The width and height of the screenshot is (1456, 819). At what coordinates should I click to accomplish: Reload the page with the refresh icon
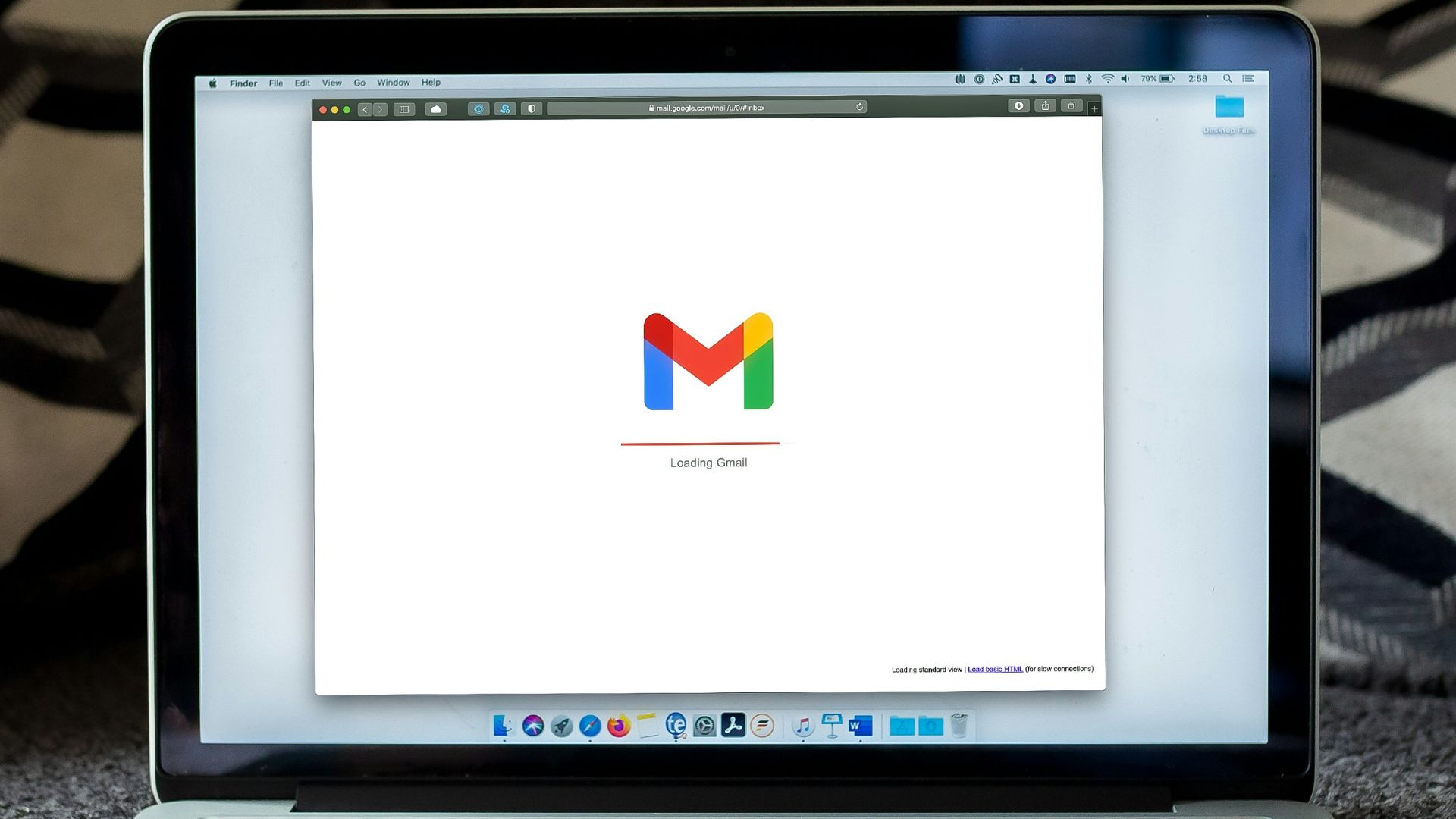pos(860,107)
